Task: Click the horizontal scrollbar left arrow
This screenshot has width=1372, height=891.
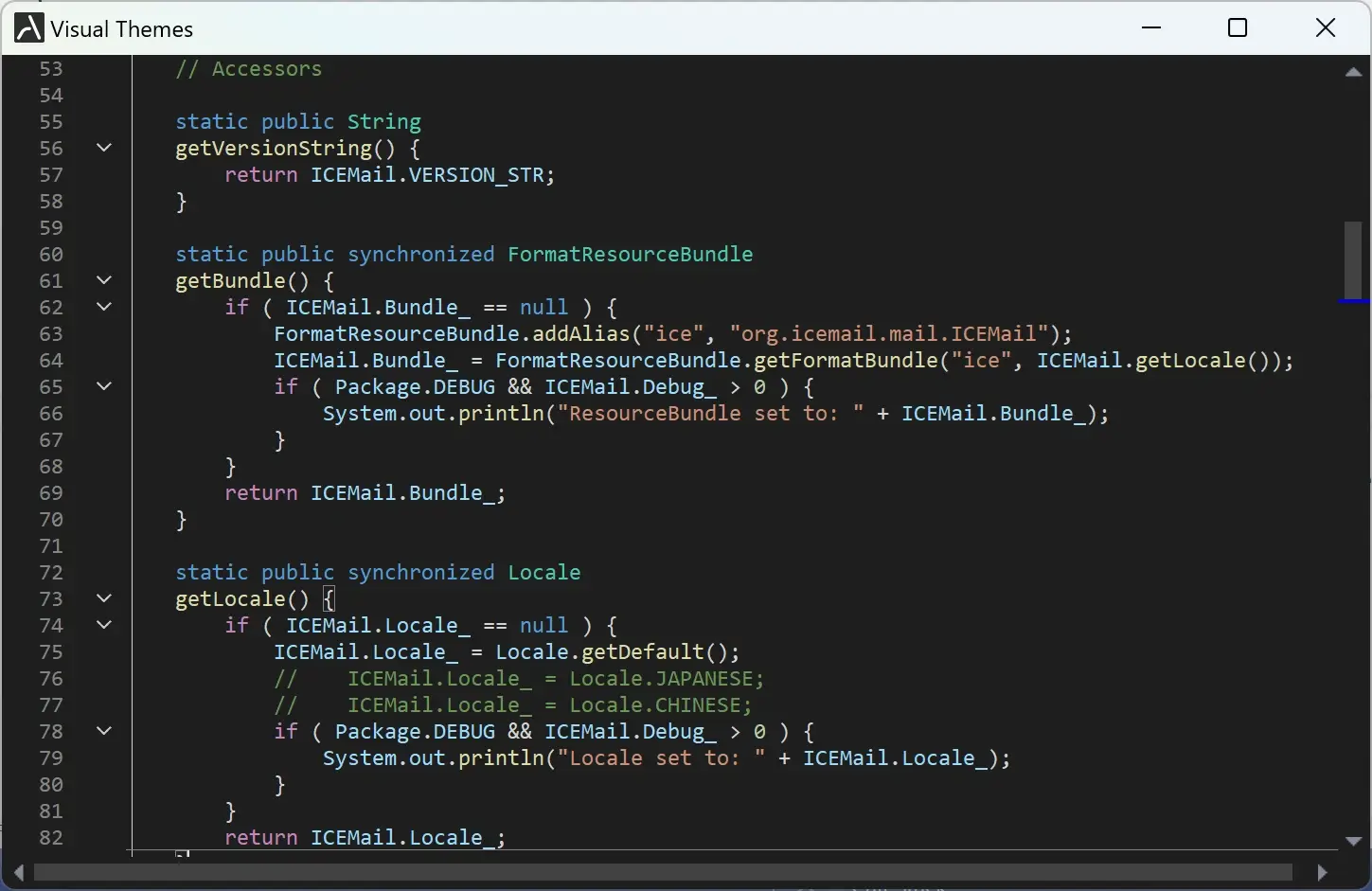Action: (x=18, y=872)
